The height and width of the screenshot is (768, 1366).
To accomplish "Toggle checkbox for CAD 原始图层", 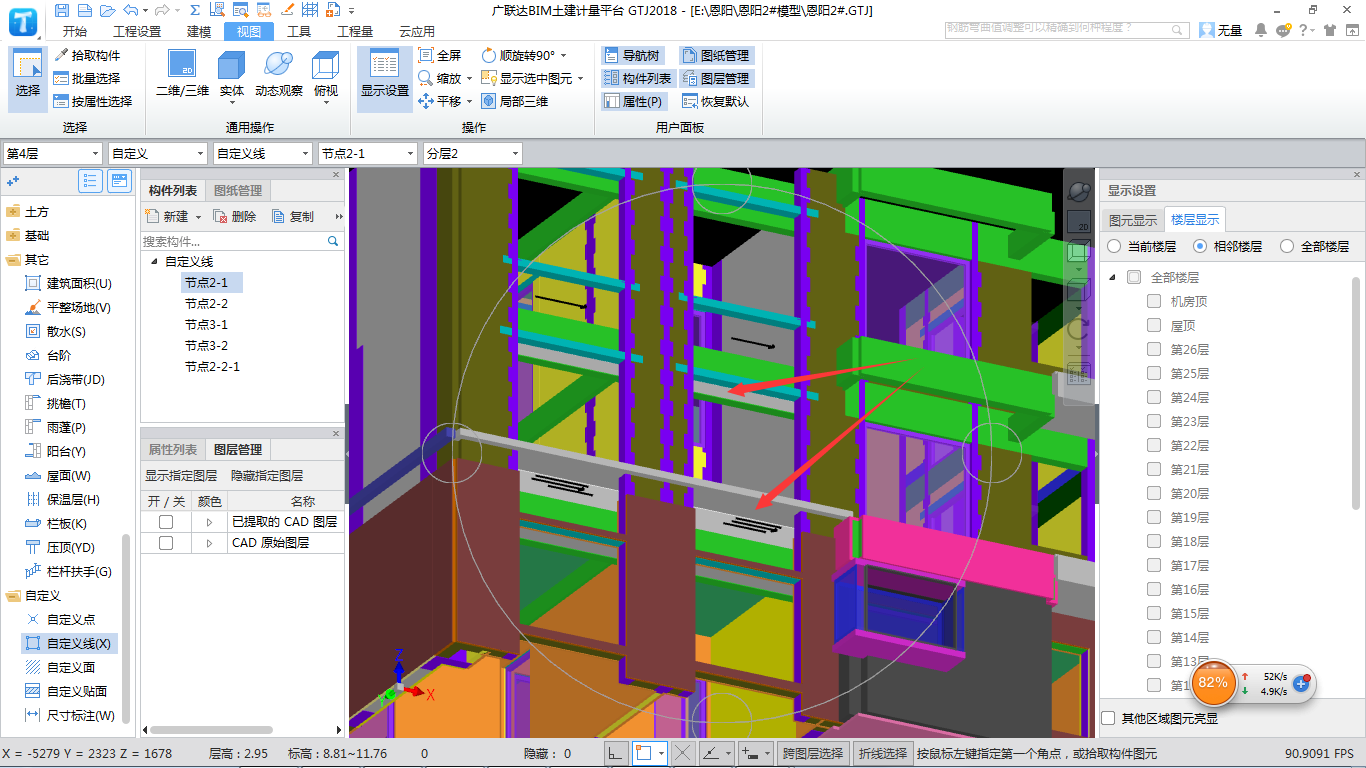I will click(x=166, y=543).
